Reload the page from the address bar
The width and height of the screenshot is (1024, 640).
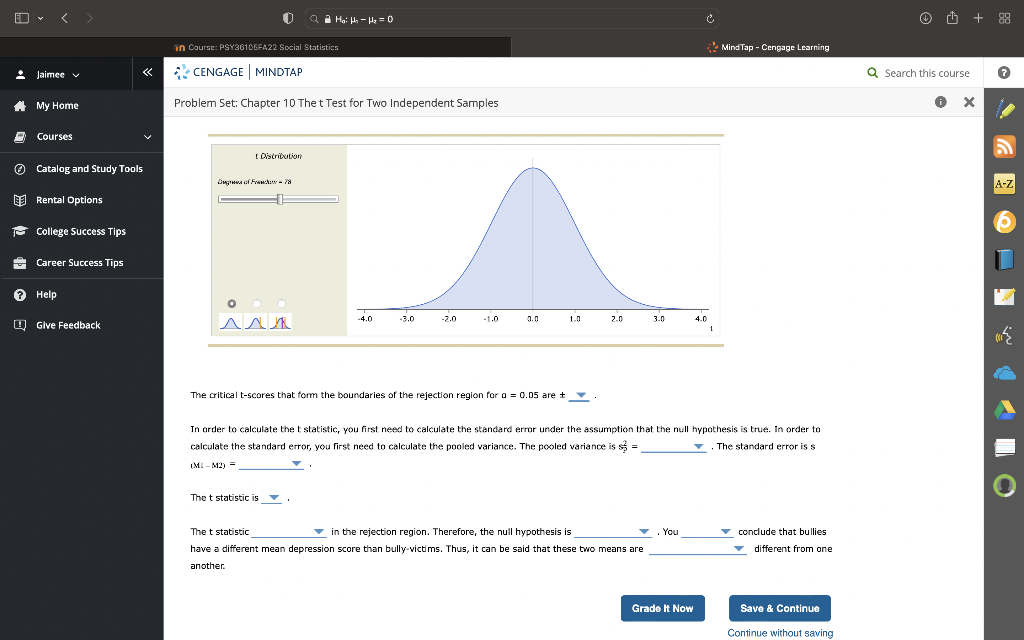(x=710, y=19)
